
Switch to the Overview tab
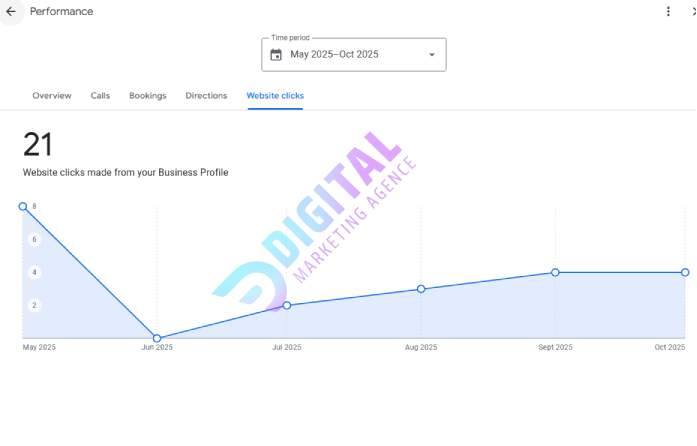[52, 96]
